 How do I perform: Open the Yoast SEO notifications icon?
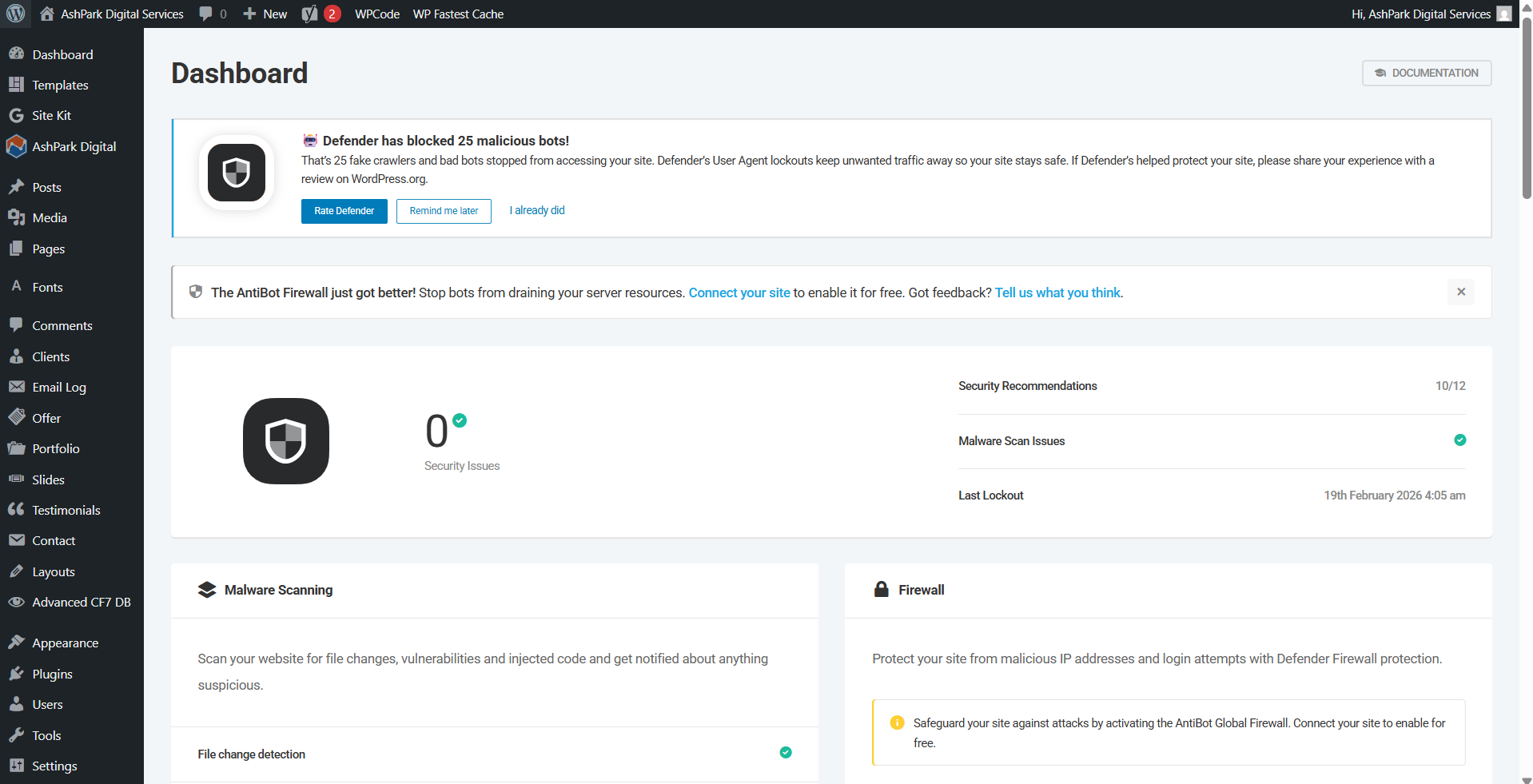click(x=319, y=14)
